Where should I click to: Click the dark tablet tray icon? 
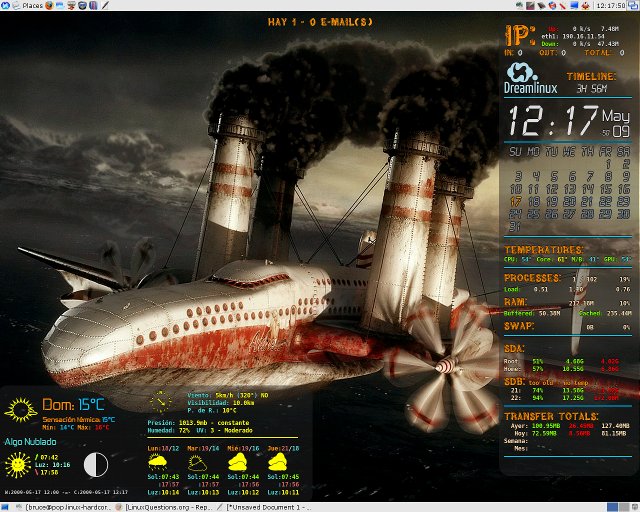point(541,6)
